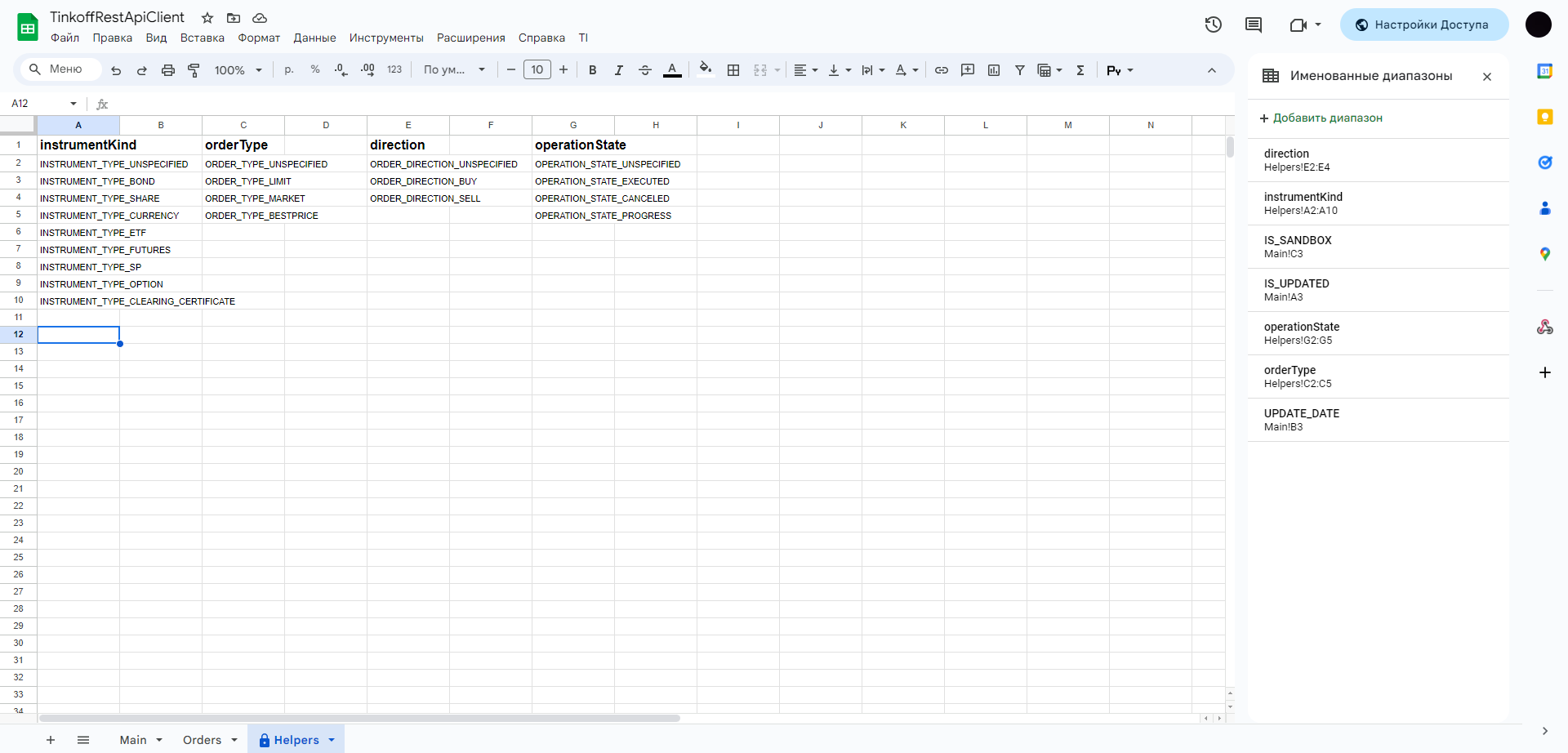This screenshot has width=1568, height=753.
Task: Star the TinkoffRestApiClient document
Action: (207, 18)
